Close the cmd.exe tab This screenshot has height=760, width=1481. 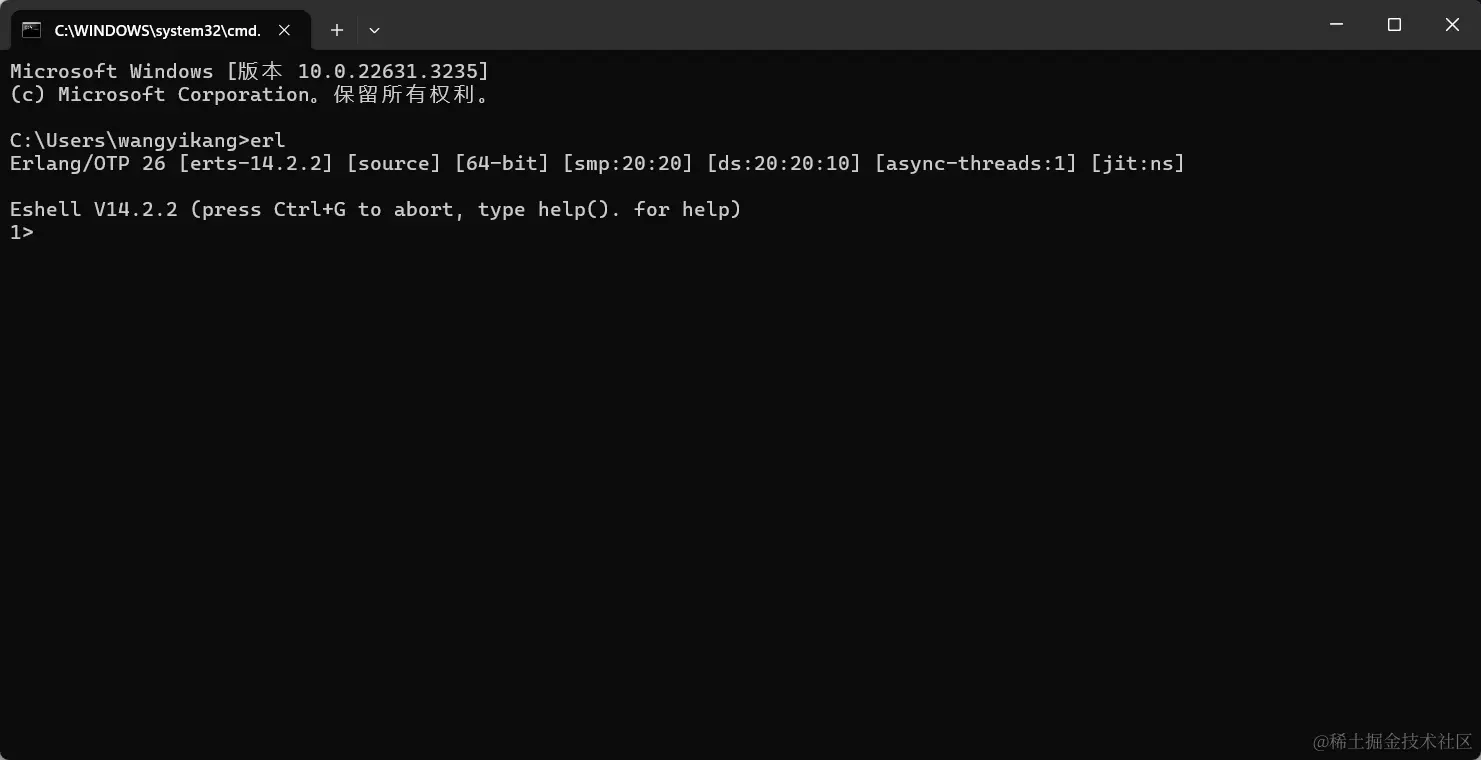285,30
